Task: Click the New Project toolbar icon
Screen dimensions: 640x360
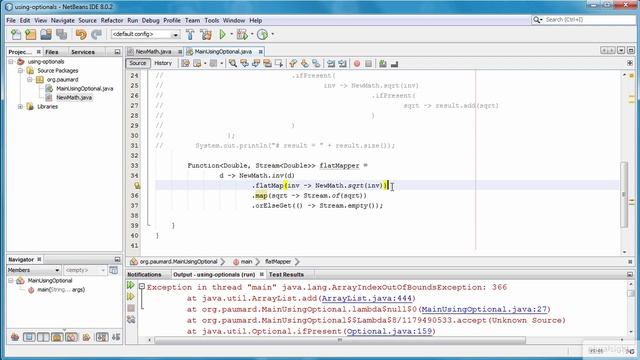Action: (31, 35)
